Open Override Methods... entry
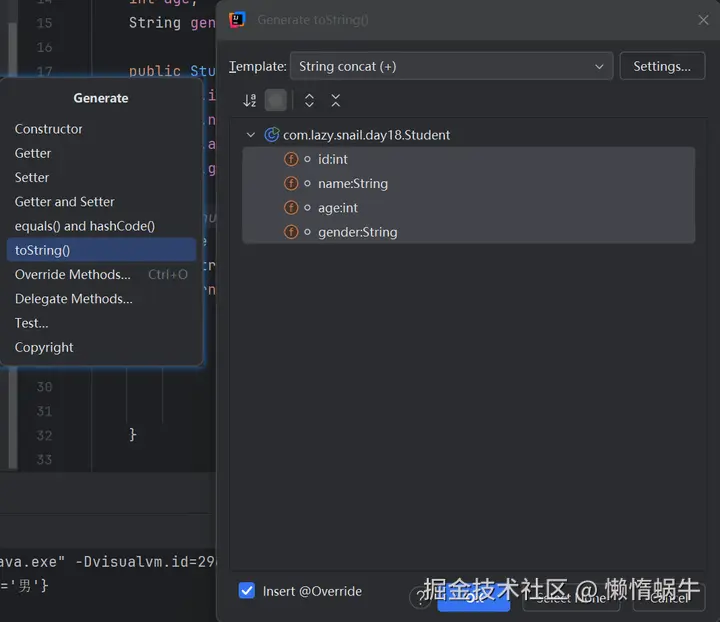720x622 pixels. point(101,275)
